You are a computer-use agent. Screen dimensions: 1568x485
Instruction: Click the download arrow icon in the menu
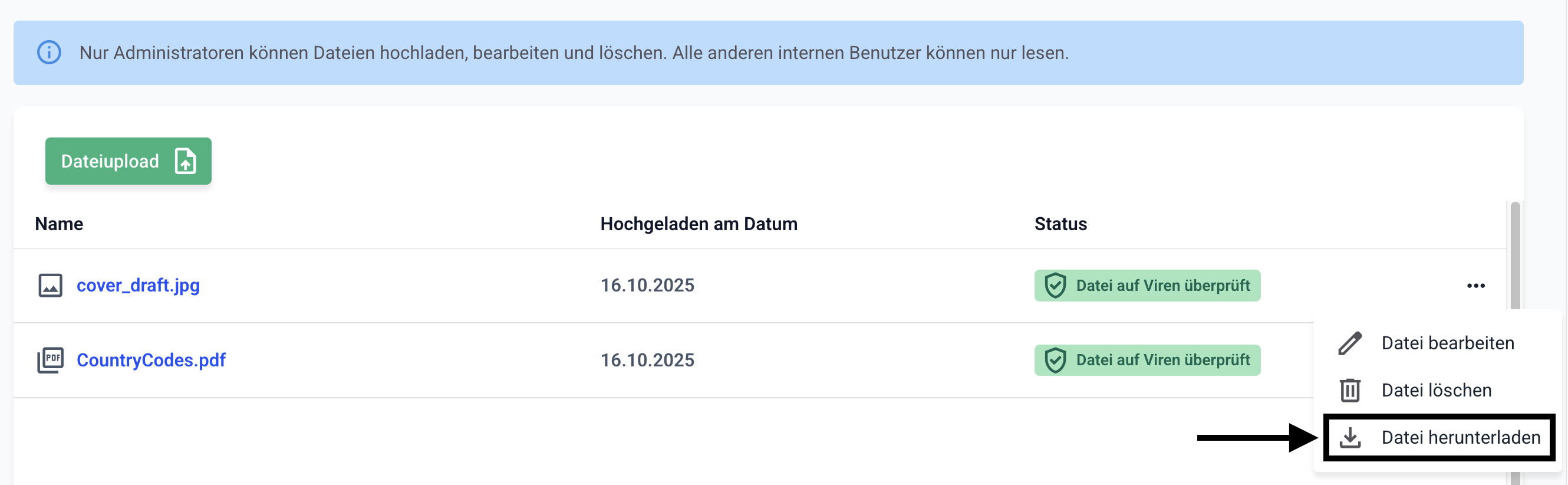[x=1349, y=437]
